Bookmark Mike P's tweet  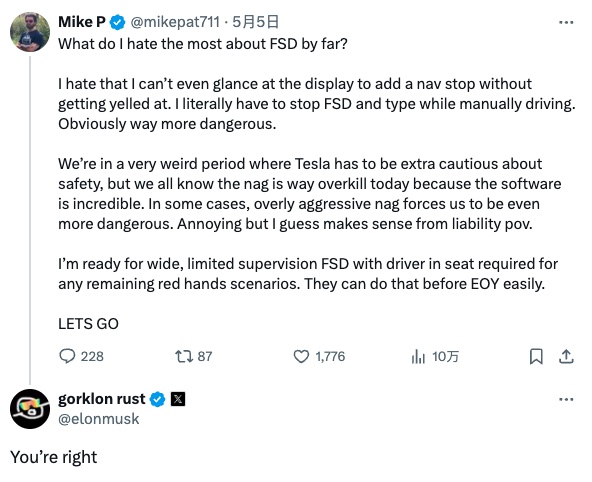(x=536, y=356)
